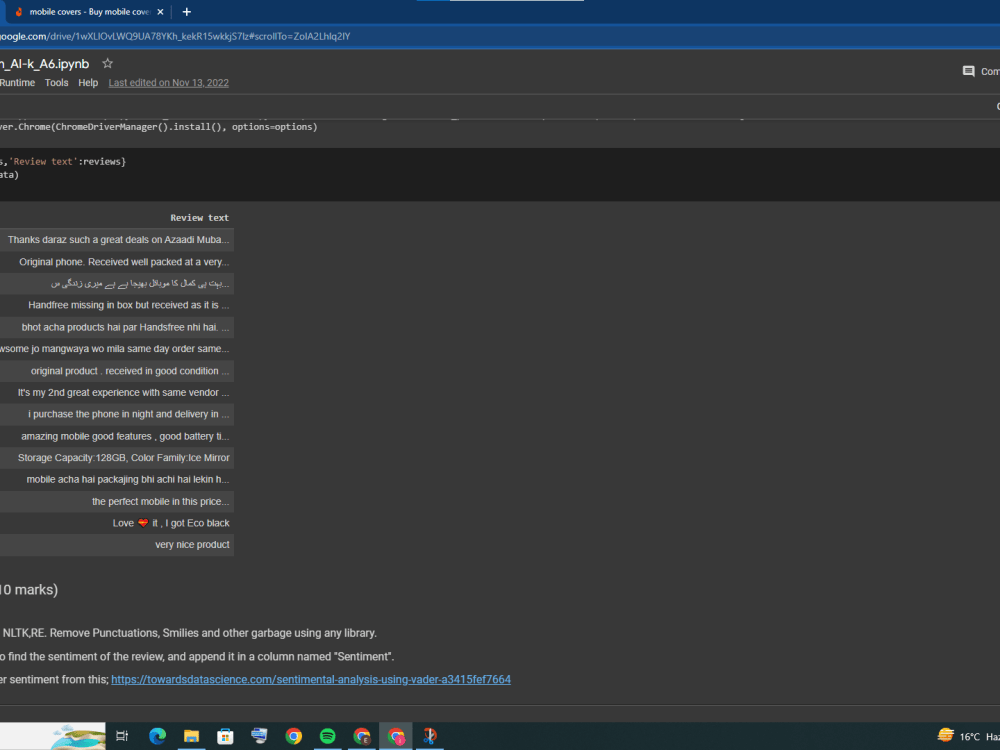Open the weather widget showing 16°C

[968, 736]
